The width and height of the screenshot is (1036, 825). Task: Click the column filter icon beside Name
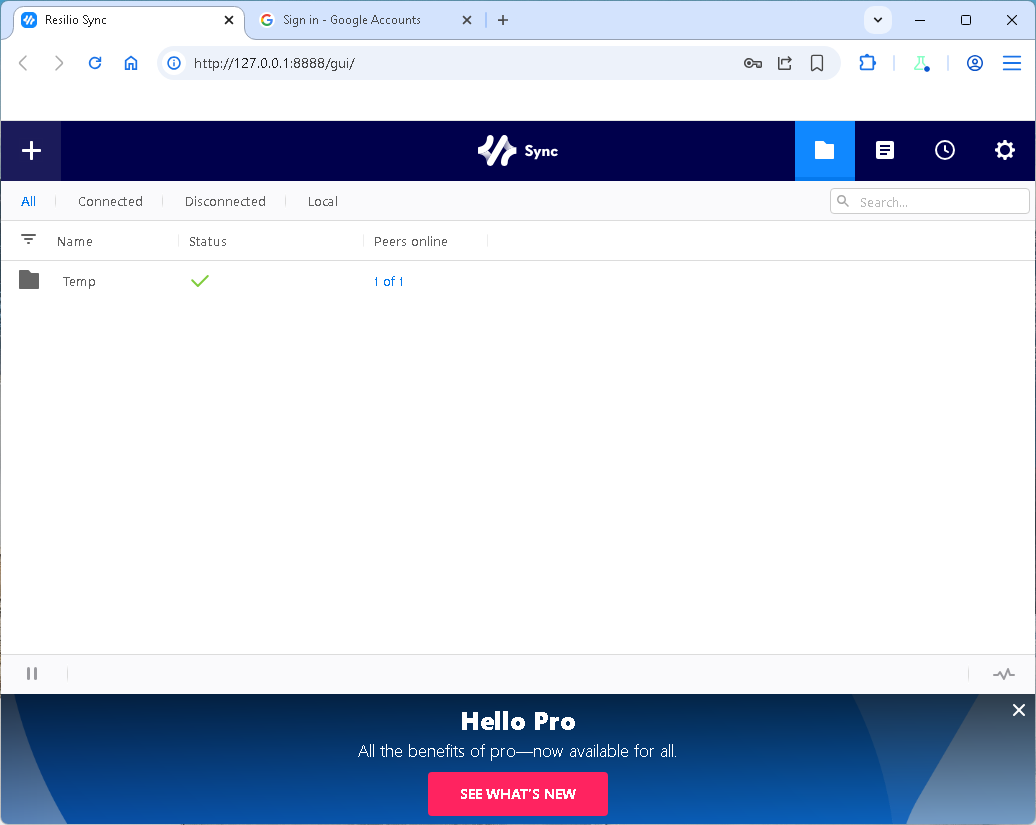(x=28, y=240)
